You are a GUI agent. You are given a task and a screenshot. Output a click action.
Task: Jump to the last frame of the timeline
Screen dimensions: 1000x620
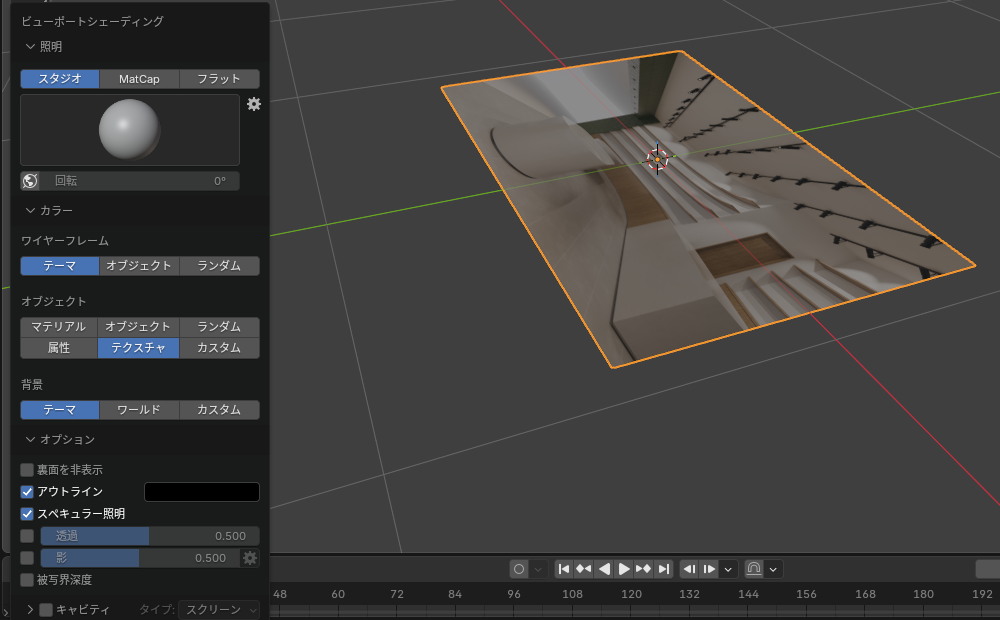[x=664, y=569]
